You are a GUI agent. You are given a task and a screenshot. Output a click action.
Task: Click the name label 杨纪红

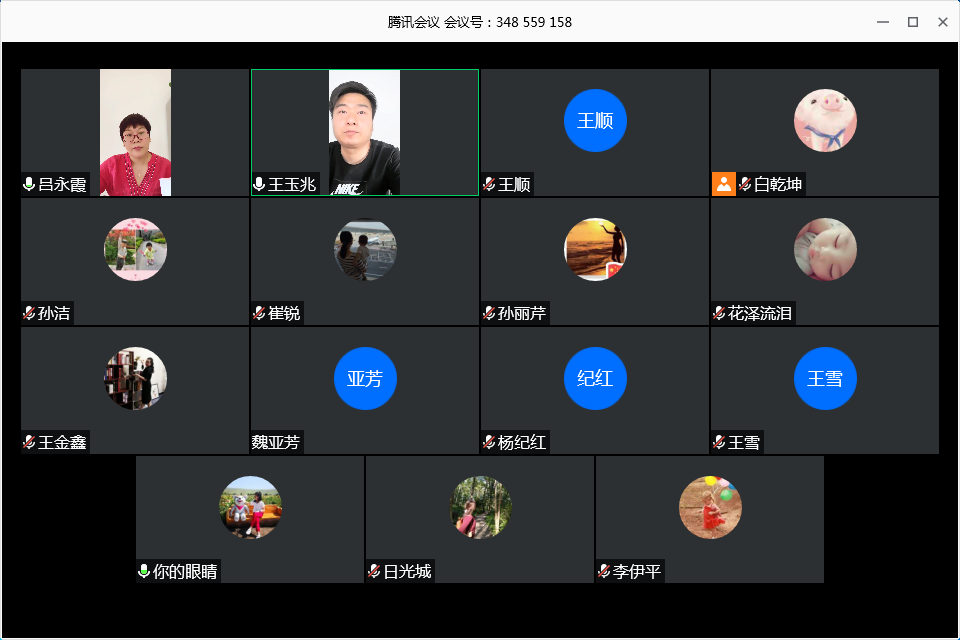(522, 442)
